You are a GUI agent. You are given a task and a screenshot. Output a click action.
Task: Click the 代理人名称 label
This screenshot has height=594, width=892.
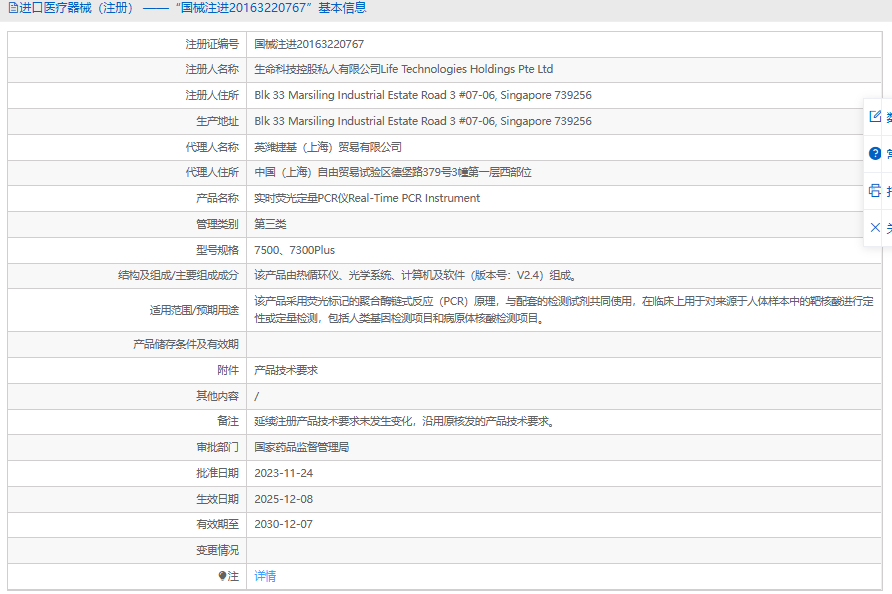point(212,147)
